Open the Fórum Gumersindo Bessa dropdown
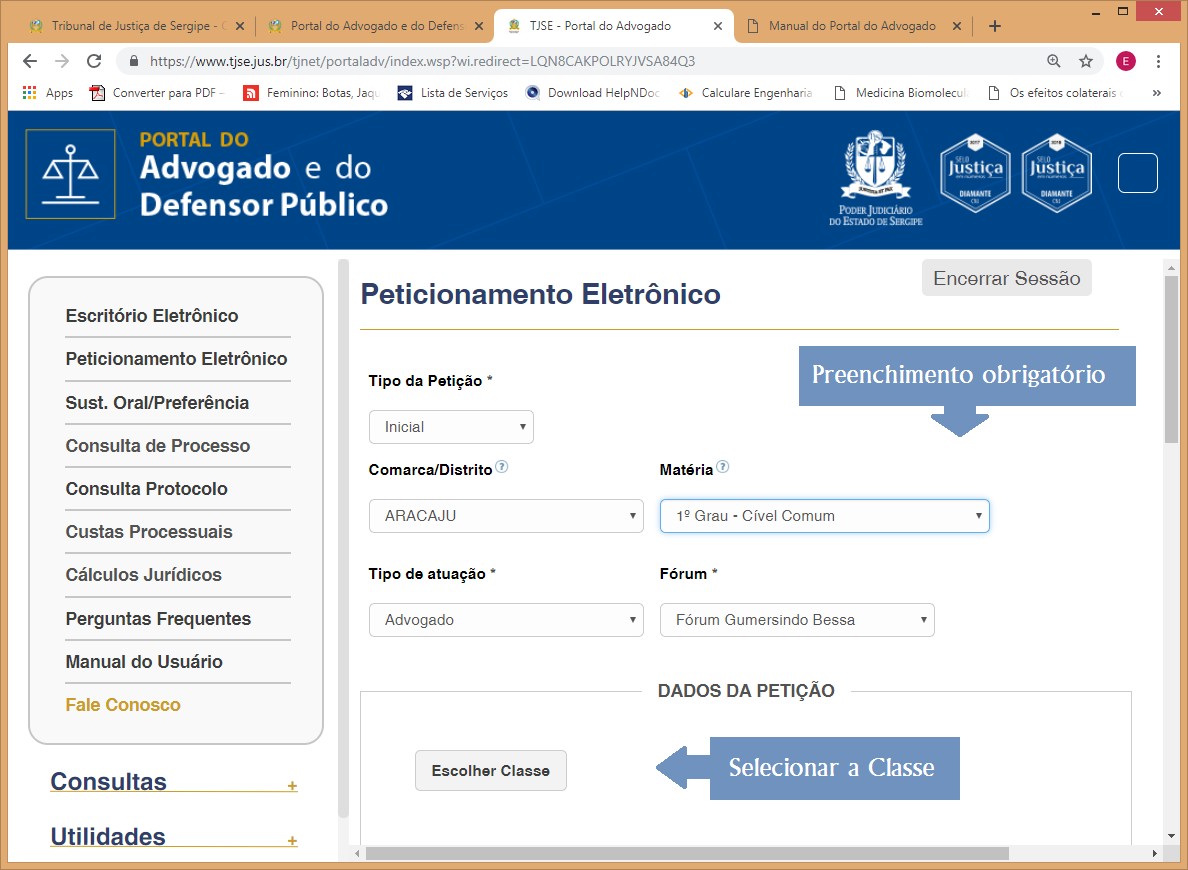Image resolution: width=1188 pixels, height=870 pixels. click(797, 620)
